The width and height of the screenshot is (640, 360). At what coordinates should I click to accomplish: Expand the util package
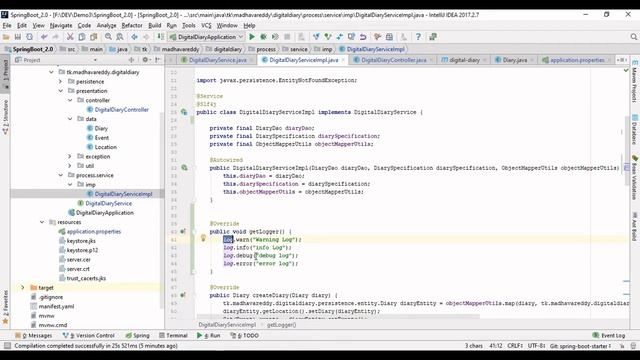point(70,166)
